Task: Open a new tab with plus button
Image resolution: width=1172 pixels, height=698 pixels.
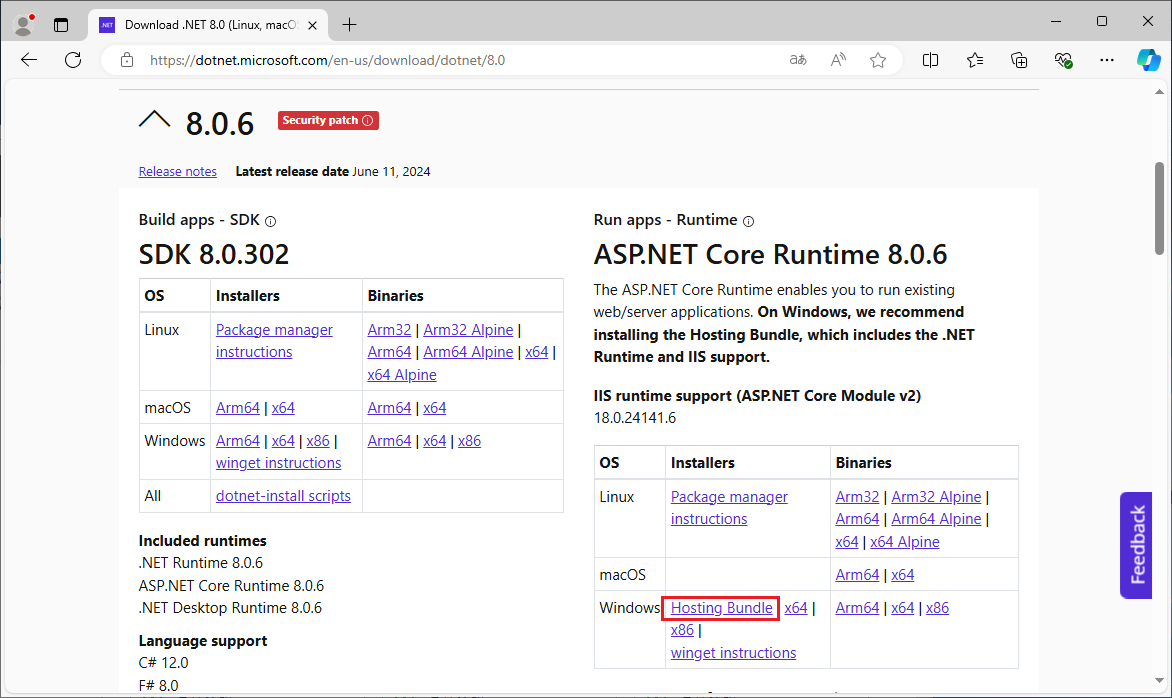Action: [349, 25]
